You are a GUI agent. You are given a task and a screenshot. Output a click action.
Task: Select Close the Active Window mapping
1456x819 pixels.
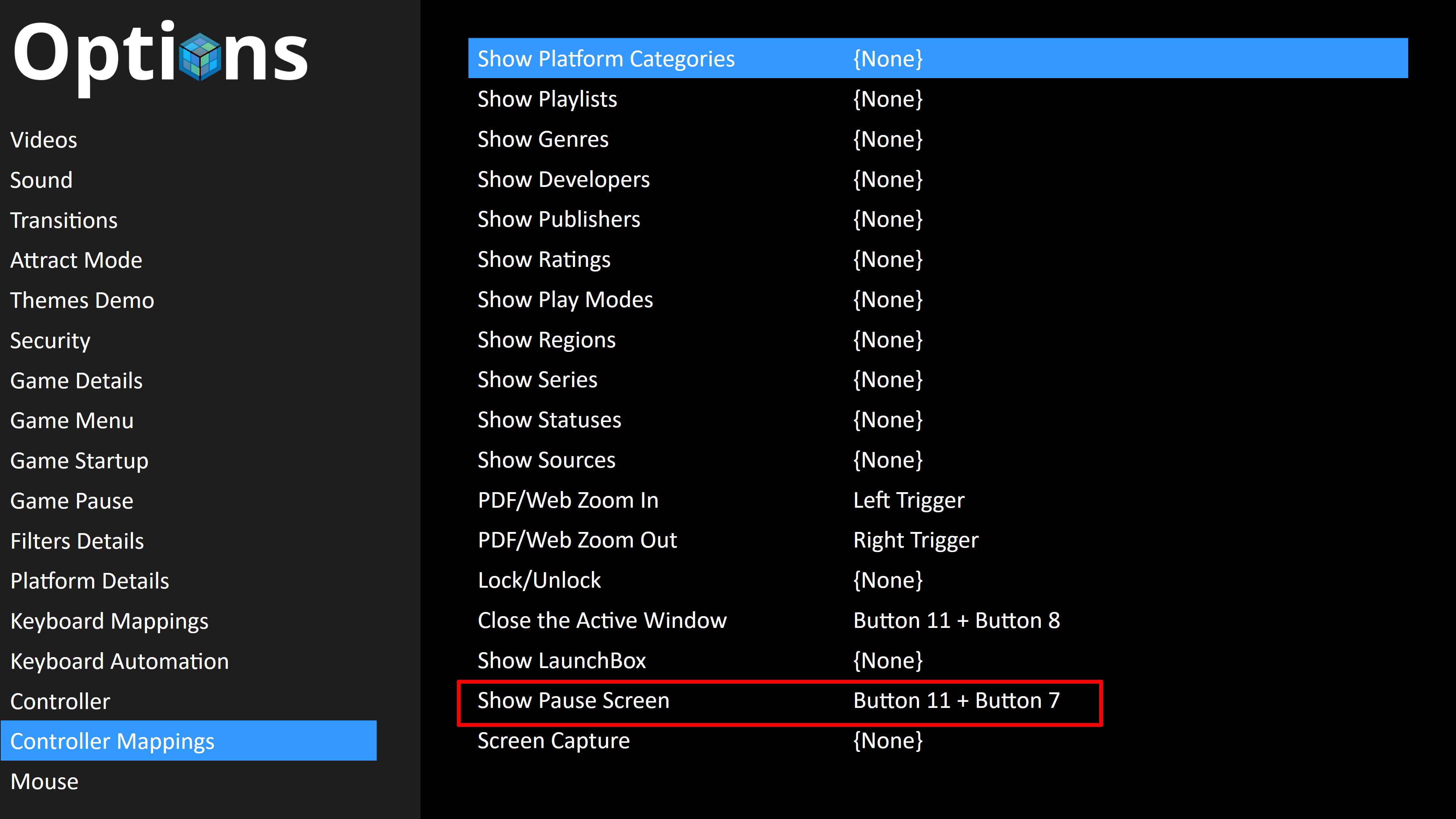click(938, 621)
